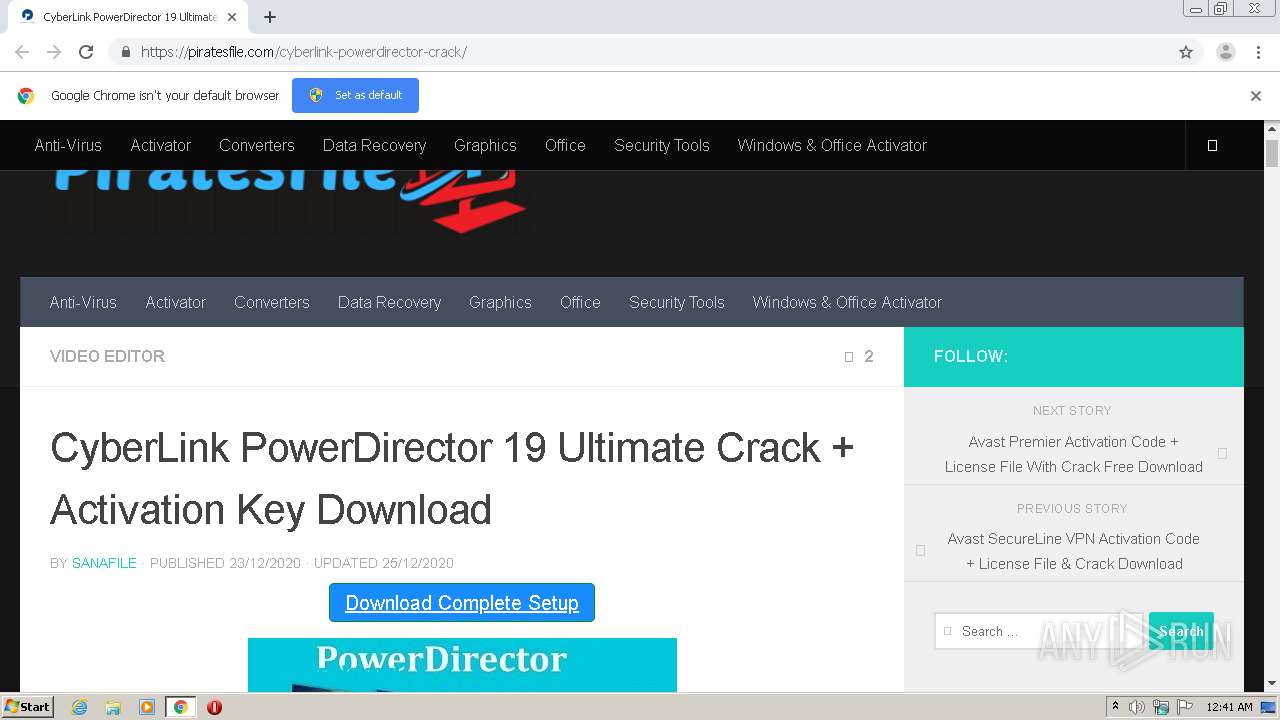Select Office in gray navigation bar
1280x720 pixels.
tap(580, 302)
